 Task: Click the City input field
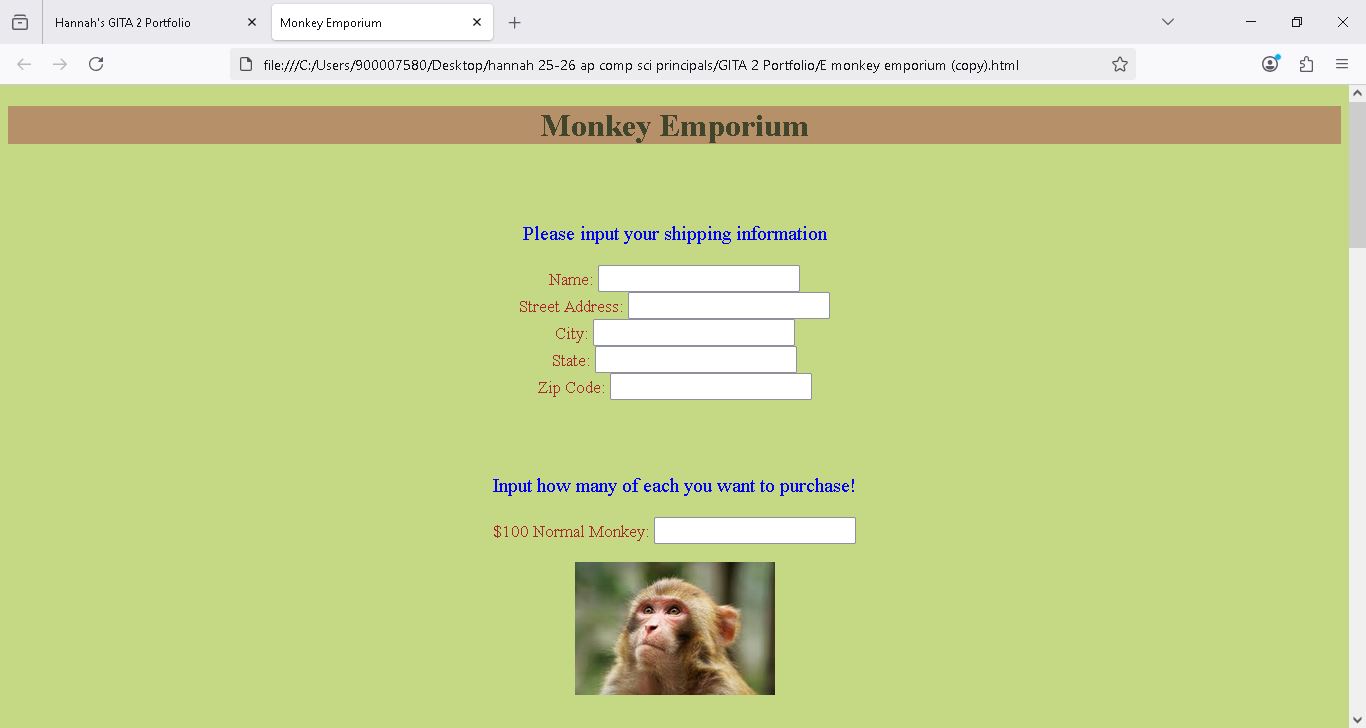tap(693, 333)
